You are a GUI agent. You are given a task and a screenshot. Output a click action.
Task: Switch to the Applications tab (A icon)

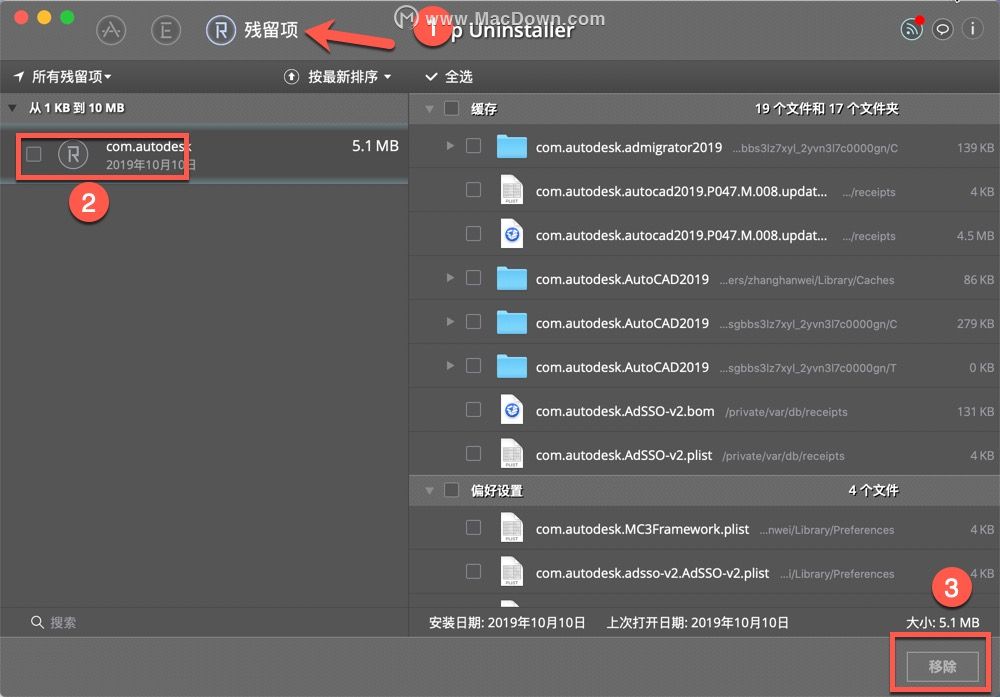click(111, 30)
